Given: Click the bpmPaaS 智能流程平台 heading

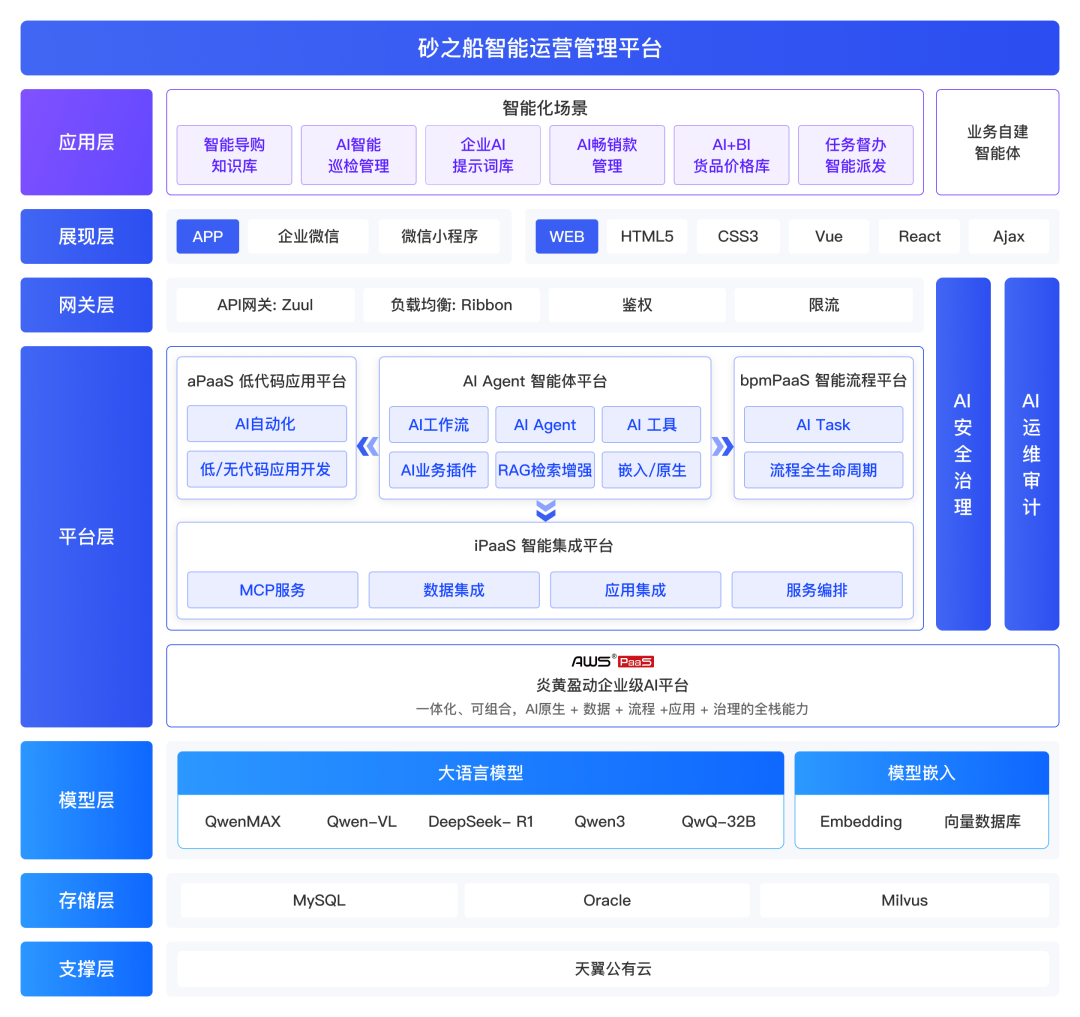Looking at the screenshot, I should click(x=824, y=380).
